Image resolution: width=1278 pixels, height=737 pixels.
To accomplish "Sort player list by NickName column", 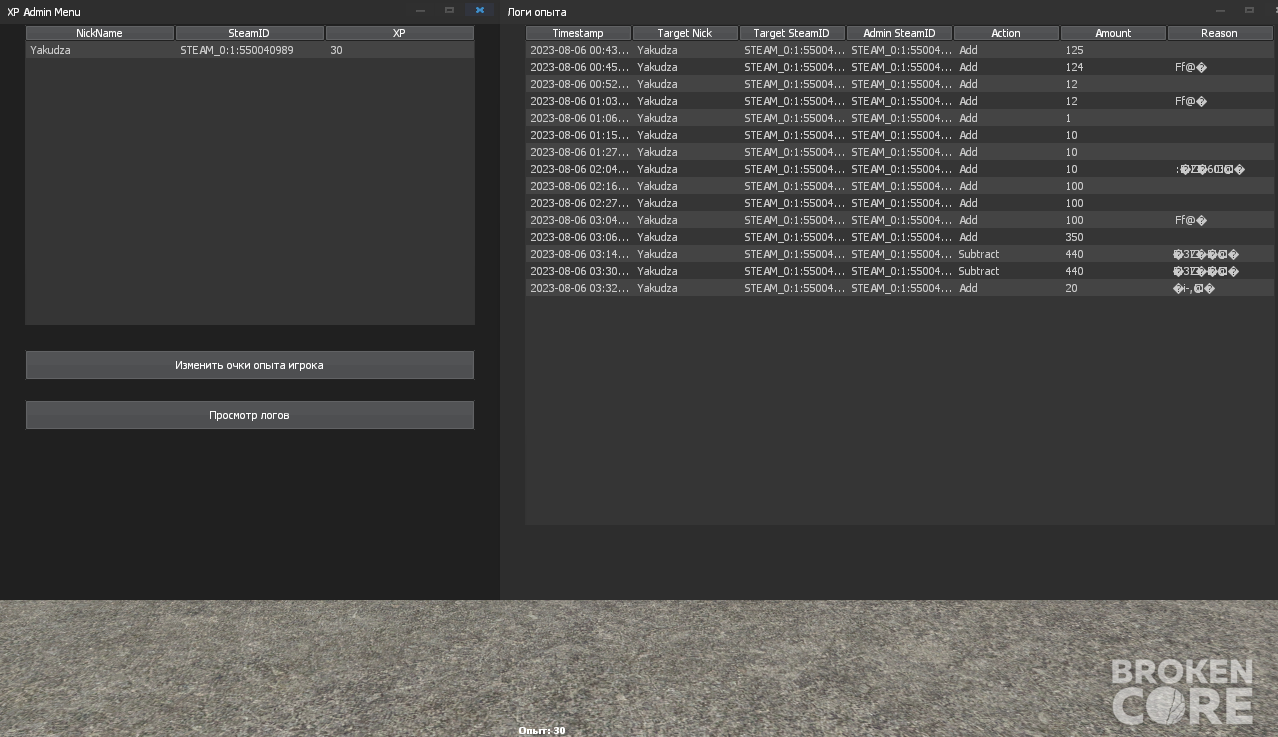I will 99,33.
